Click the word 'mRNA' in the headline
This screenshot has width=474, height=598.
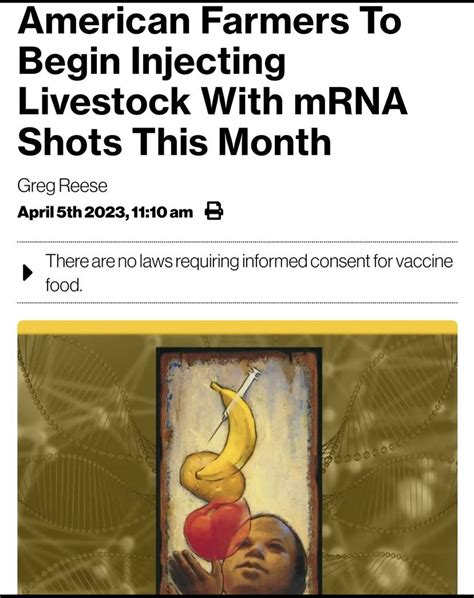pyautogui.click(x=350, y=101)
